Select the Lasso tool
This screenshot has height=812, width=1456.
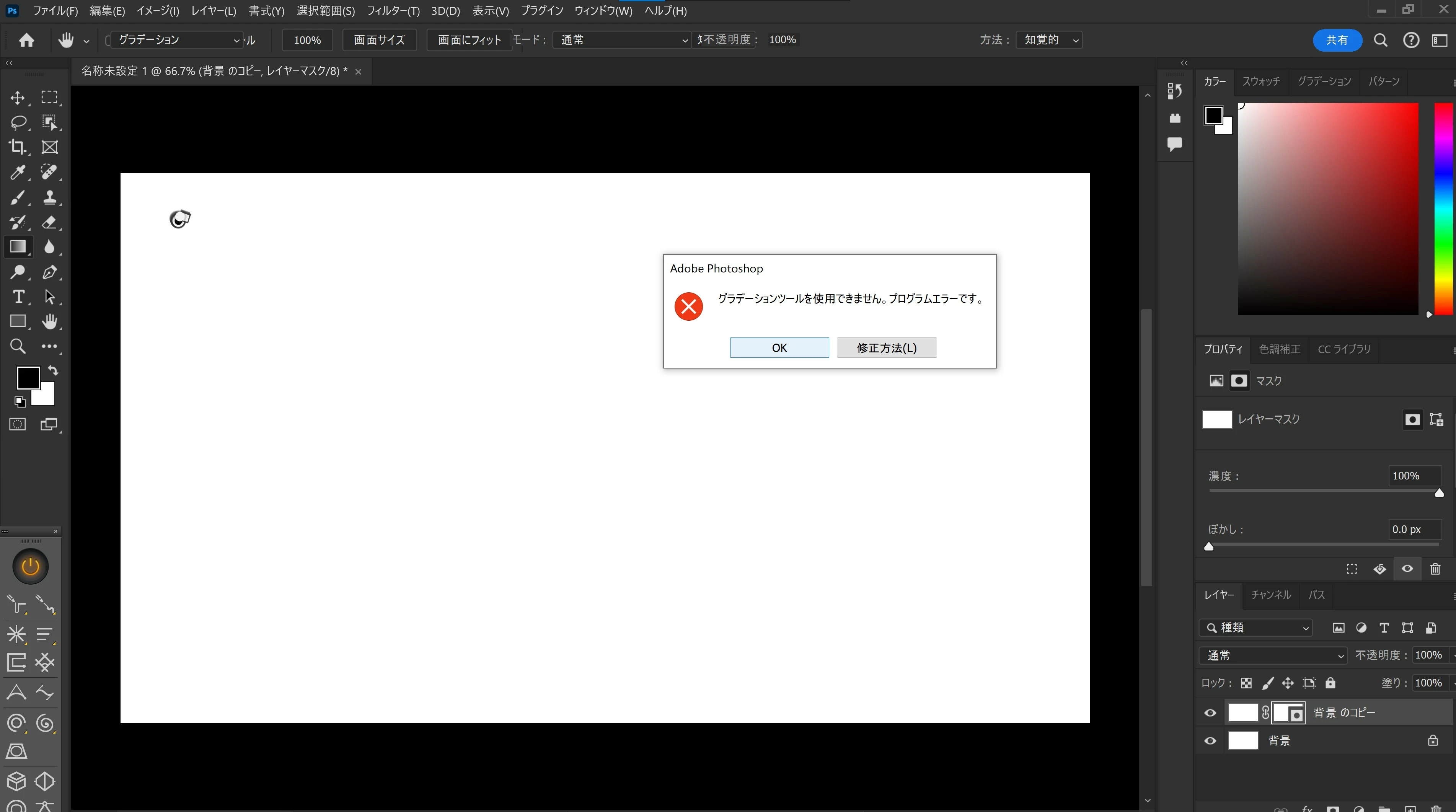(18, 122)
